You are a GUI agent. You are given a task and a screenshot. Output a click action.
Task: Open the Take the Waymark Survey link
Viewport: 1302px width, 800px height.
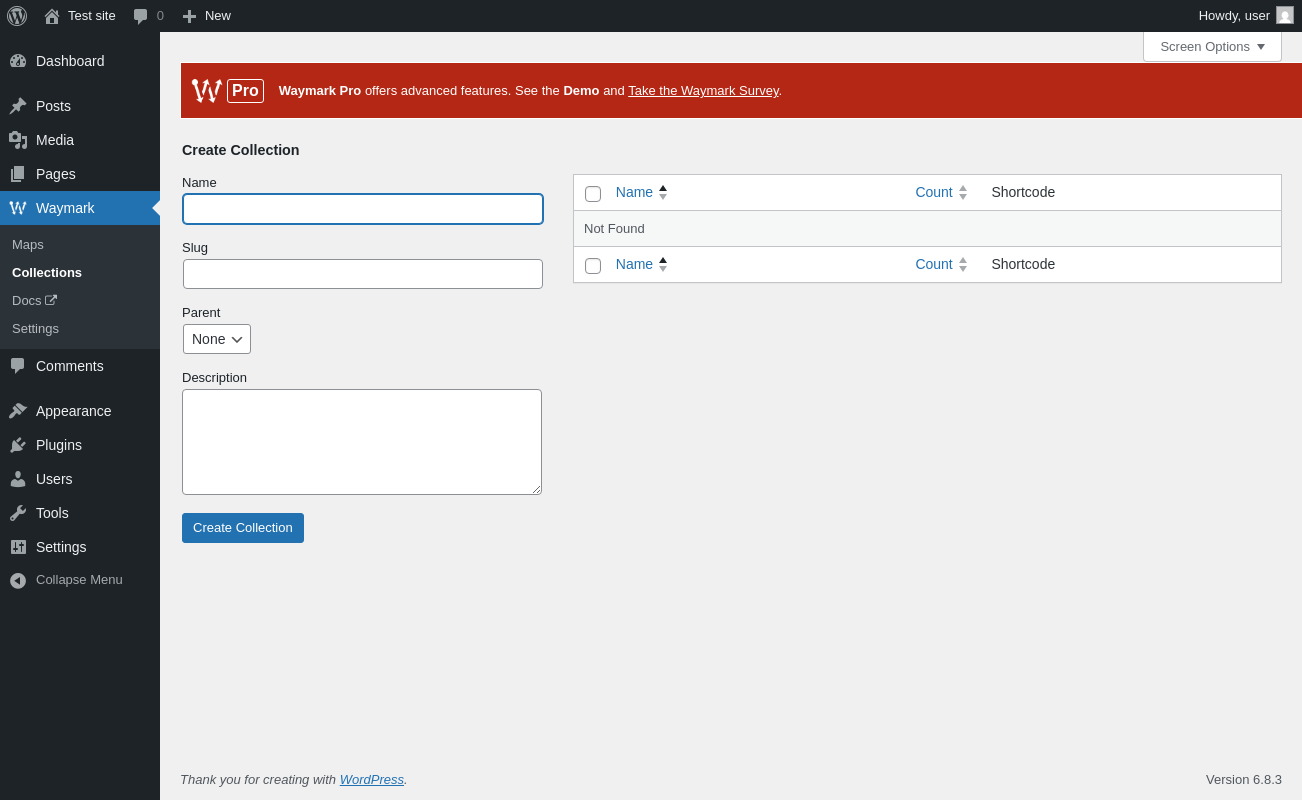pos(703,90)
